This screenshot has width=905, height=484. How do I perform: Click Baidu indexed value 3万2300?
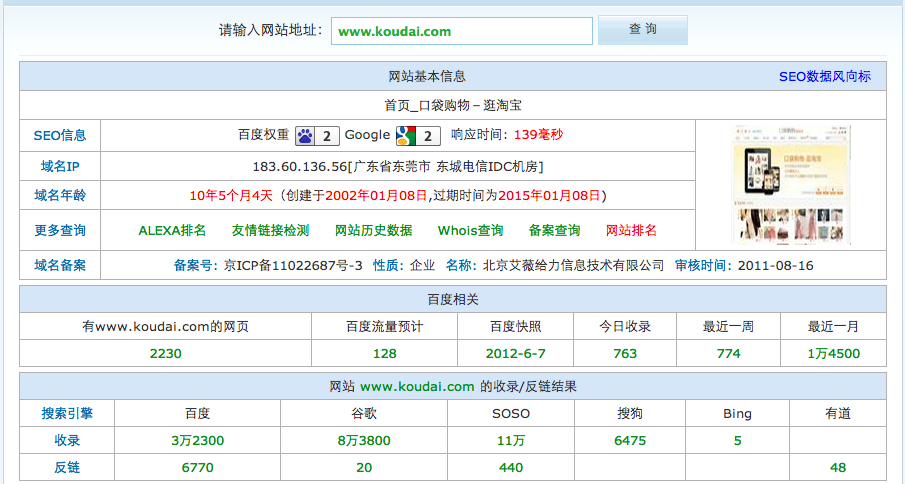pos(197,441)
